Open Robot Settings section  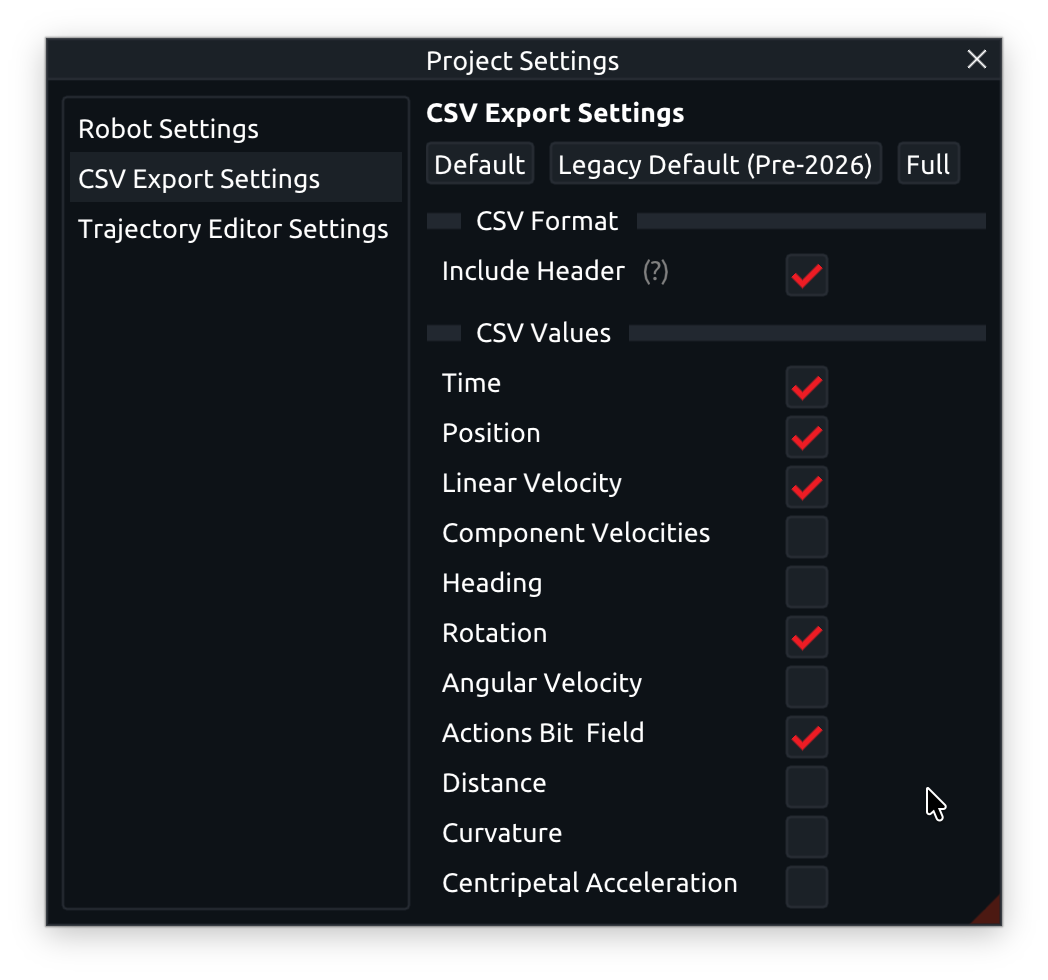tap(168, 129)
